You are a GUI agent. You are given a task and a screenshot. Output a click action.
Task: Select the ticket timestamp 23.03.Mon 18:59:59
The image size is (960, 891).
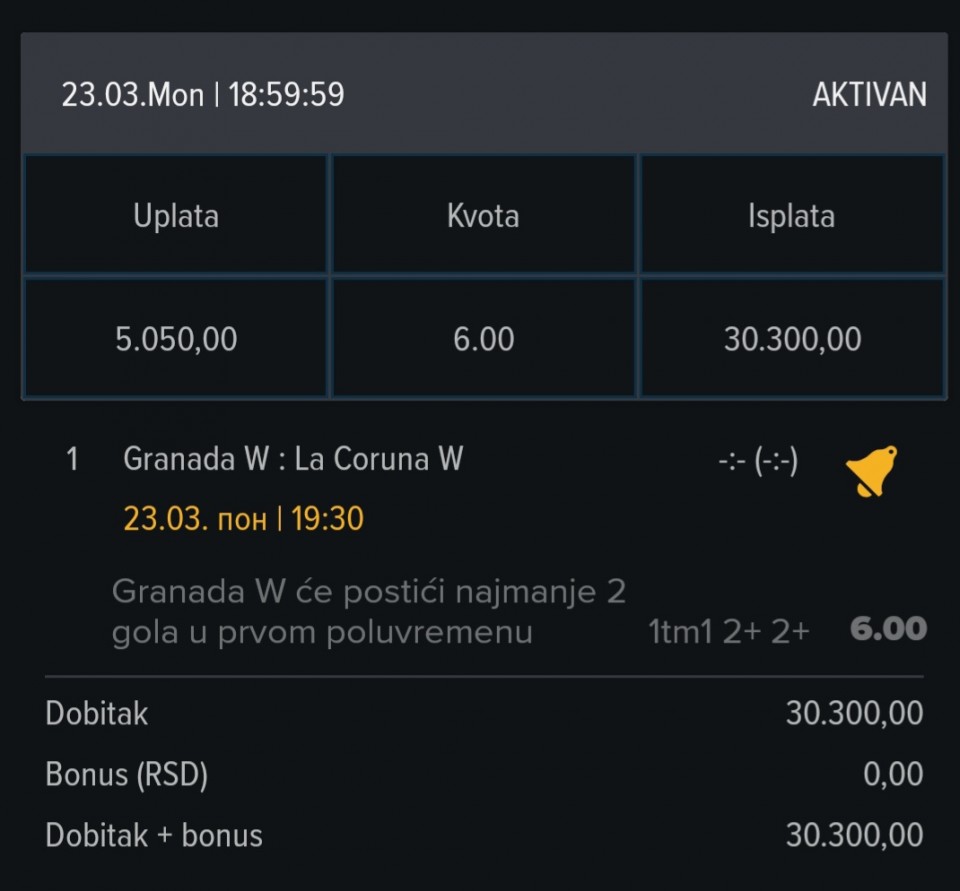click(x=203, y=95)
